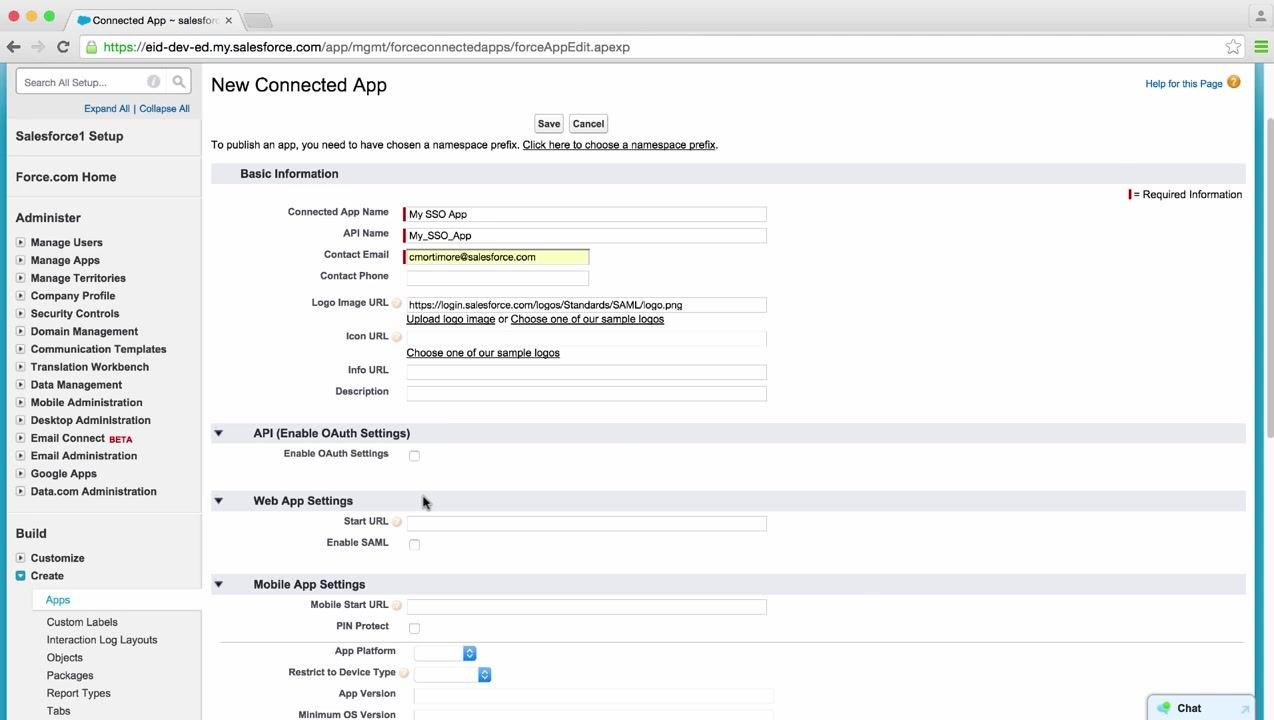
Task: Click the search magnifier in Setup search
Action: (179, 82)
